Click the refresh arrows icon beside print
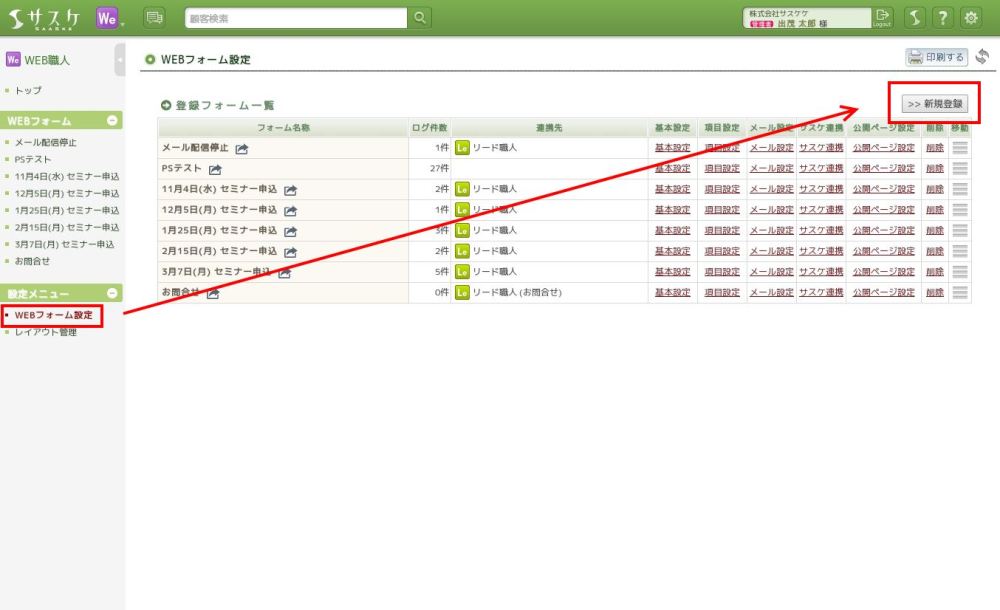The height and width of the screenshot is (610, 1000). click(982, 57)
